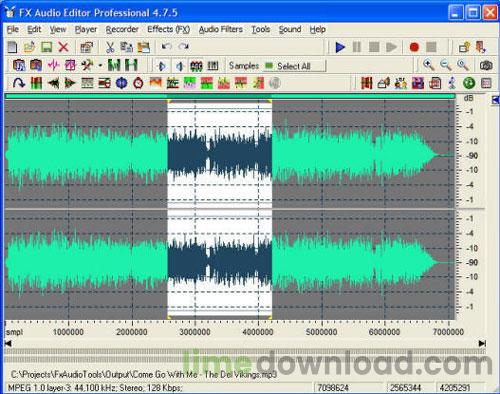Click the 3000000 mark on the sample ruler
The image size is (500, 394).
tap(195, 332)
